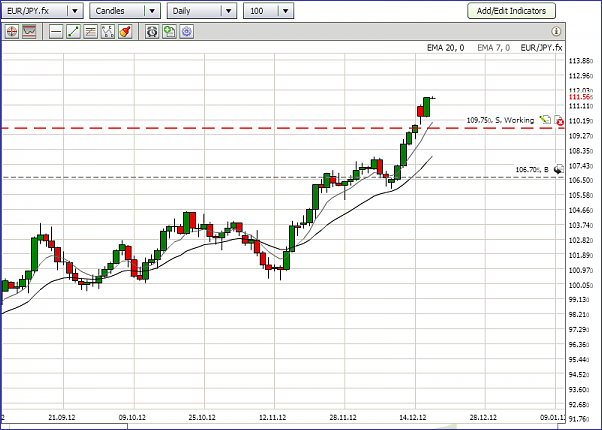Click the 14.12.12 date axis label

413,417
